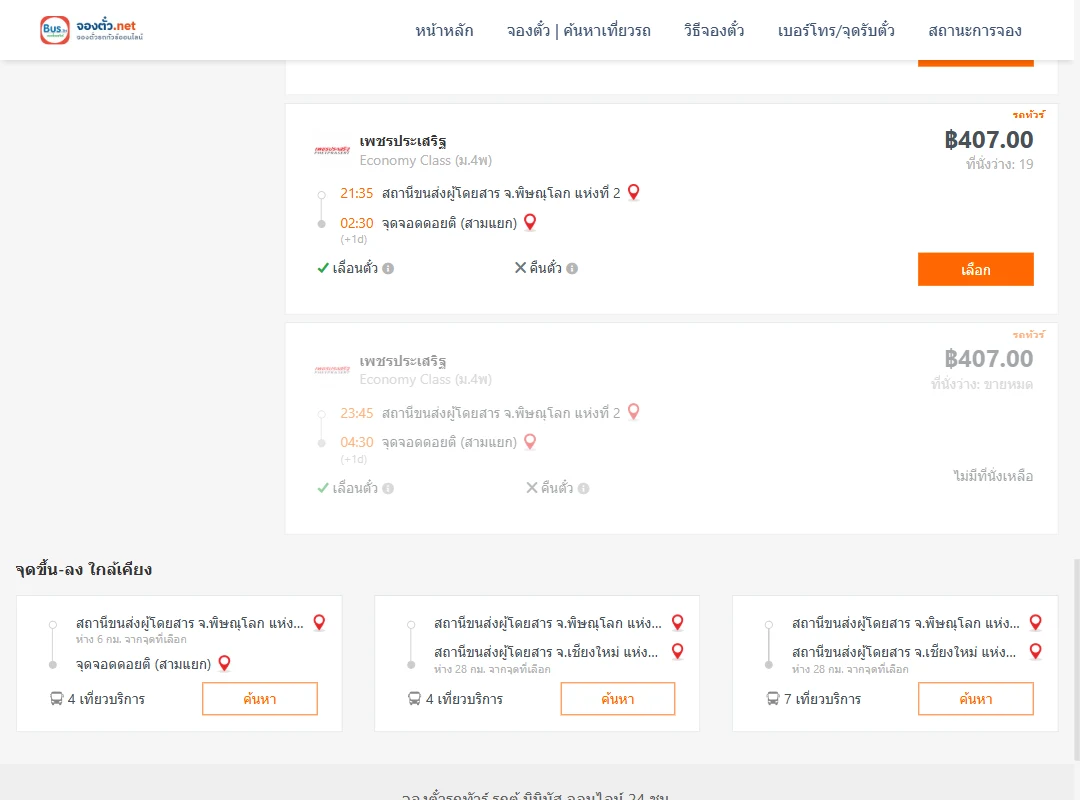The width and height of the screenshot is (1080, 800).
Task: Click the เพชรประเสริฐ operator logo on 21:35 trip
Action: coord(332,150)
